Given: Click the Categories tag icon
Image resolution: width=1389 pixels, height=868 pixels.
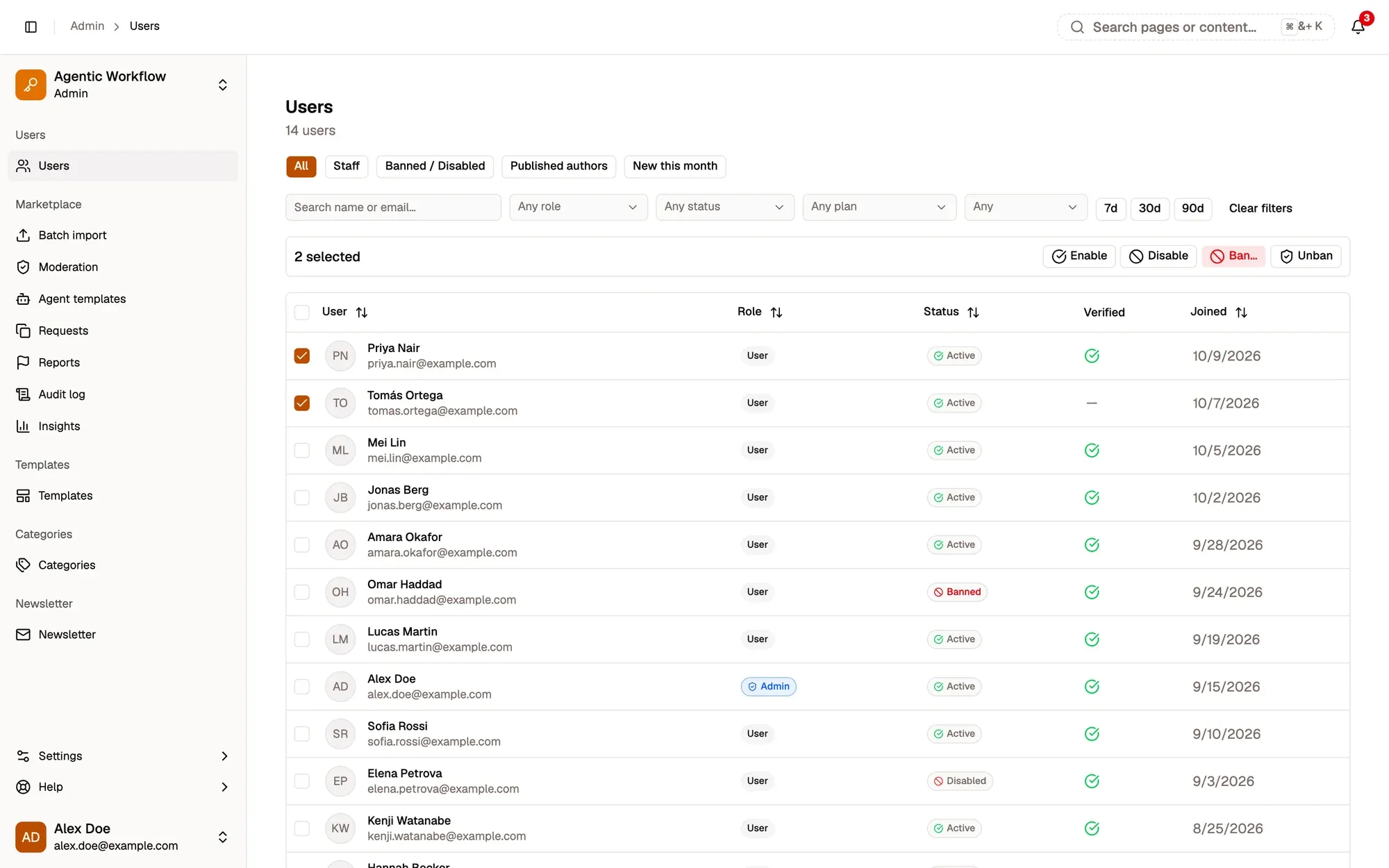Looking at the screenshot, I should (x=23, y=565).
